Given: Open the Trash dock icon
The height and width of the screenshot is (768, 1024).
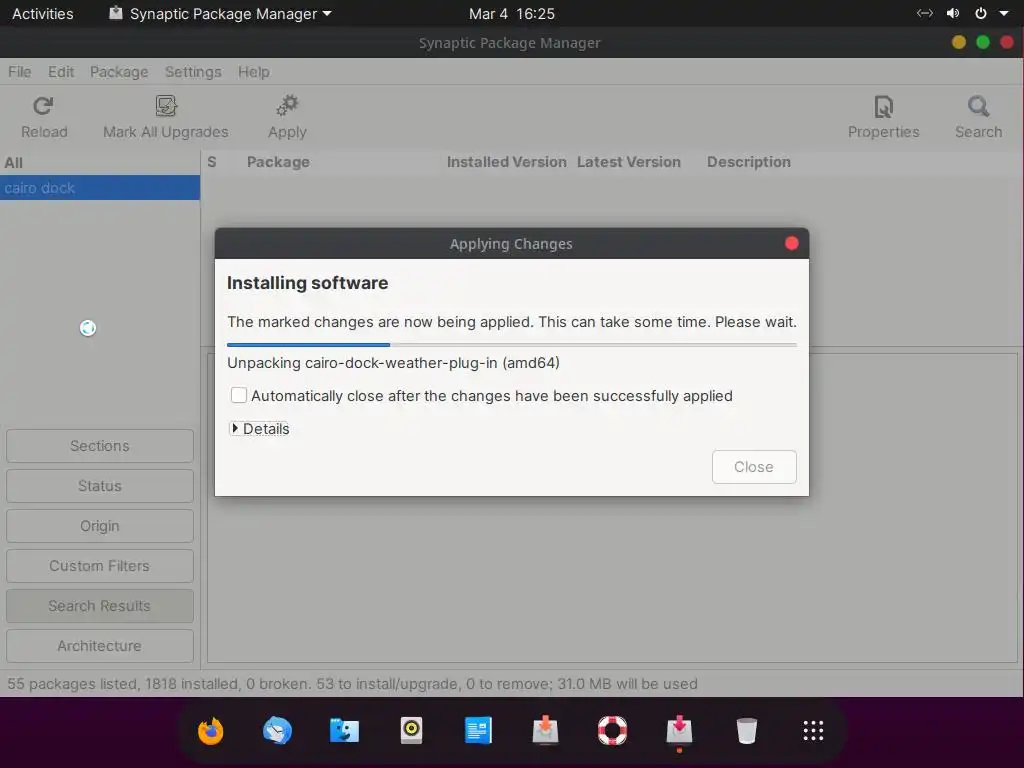Looking at the screenshot, I should click(x=746, y=731).
